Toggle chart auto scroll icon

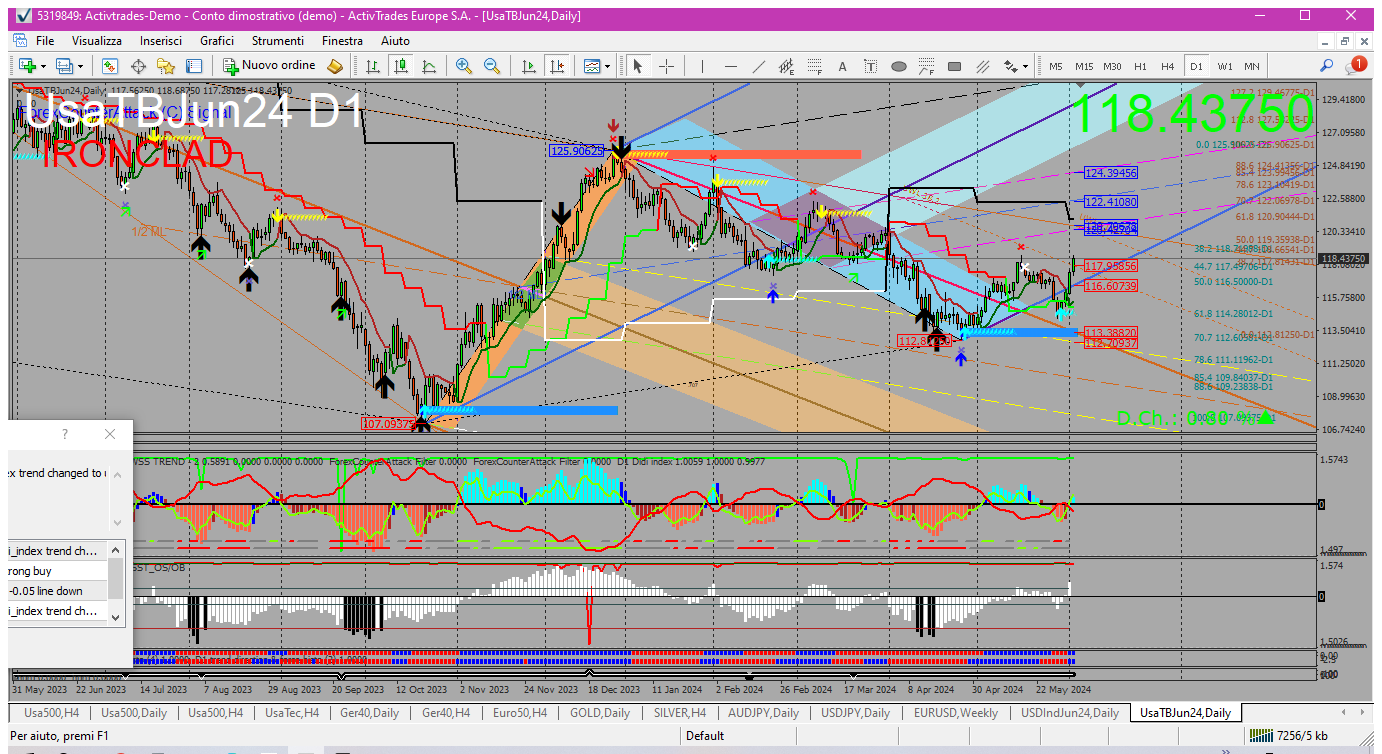pyautogui.click(x=529, y=66)
